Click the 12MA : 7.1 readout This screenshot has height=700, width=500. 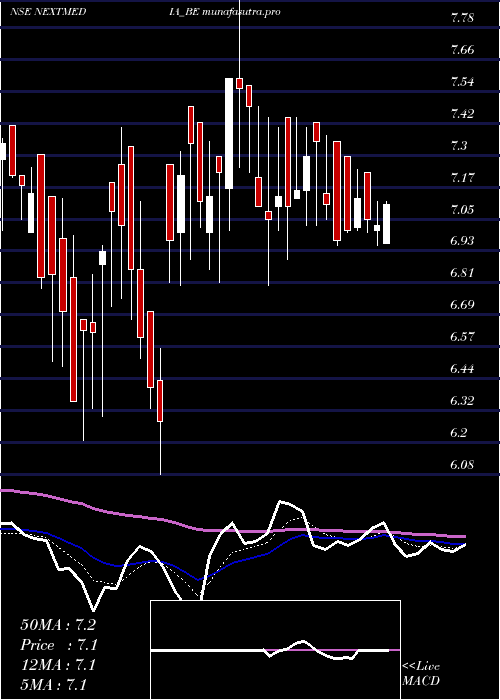click(x=58, y=665)
